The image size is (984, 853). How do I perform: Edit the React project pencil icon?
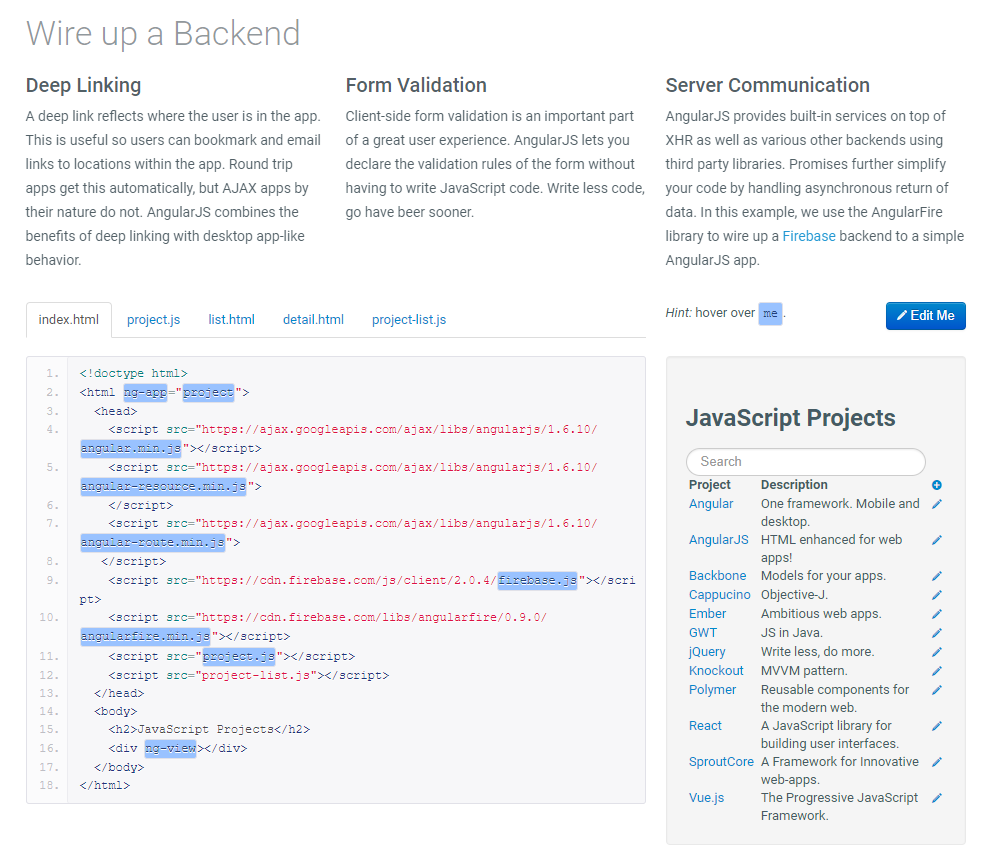tap(936, 726)
